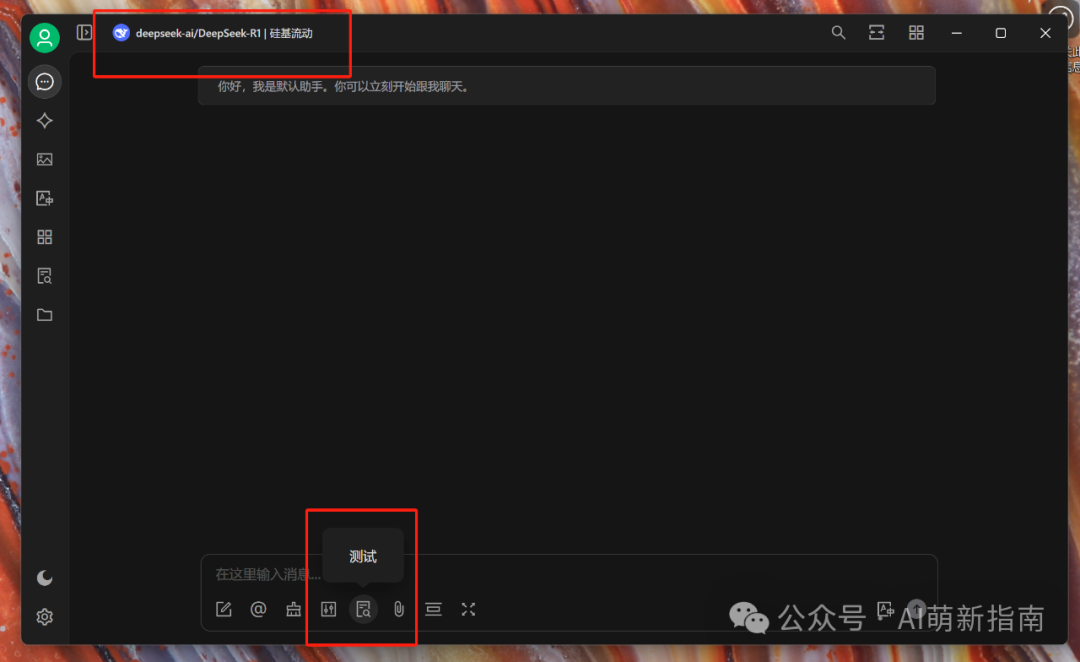Screen dimensions: 1080x662
Task: Open the assistants chat page in sidebar
Action: pos(45,82)
